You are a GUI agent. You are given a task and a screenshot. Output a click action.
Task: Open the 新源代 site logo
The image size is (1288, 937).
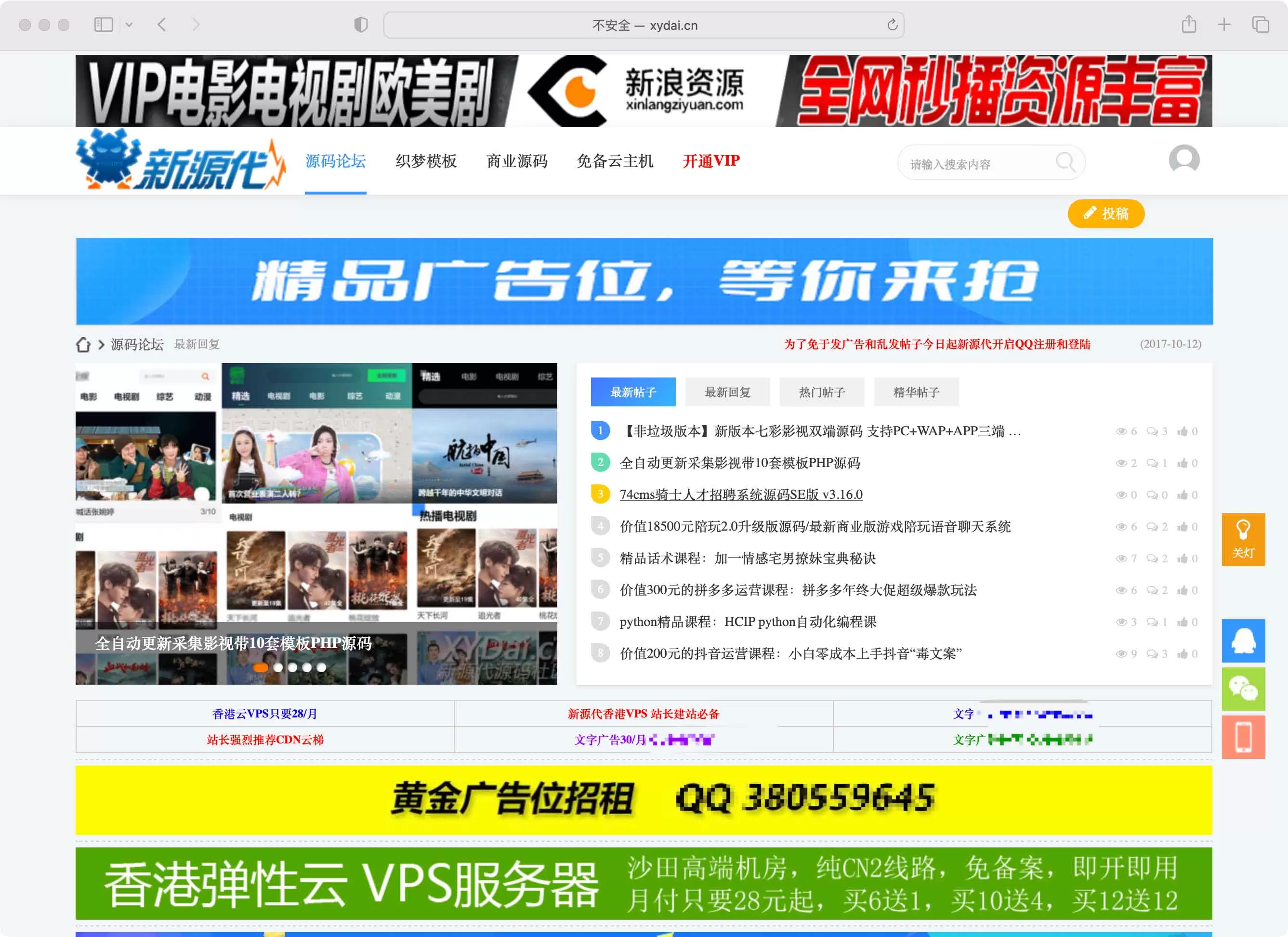(x=181, y=160)
